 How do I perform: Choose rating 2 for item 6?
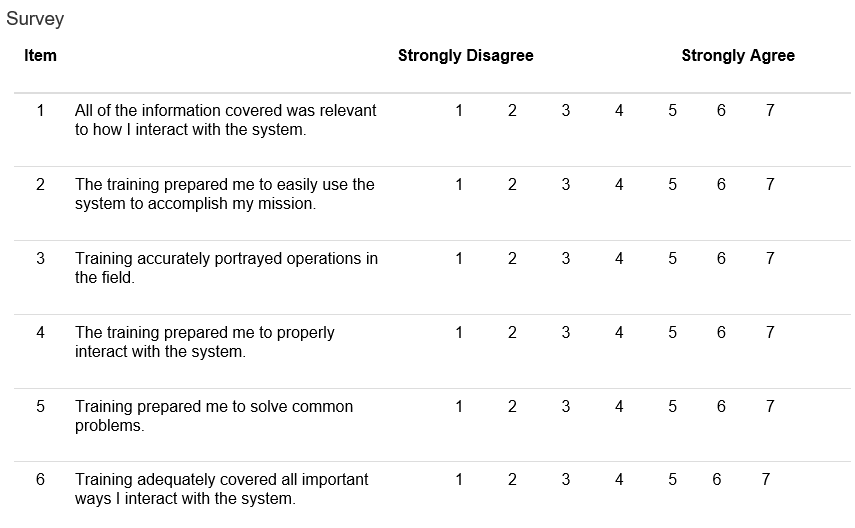pyautogui.click(x=512, y=480)
